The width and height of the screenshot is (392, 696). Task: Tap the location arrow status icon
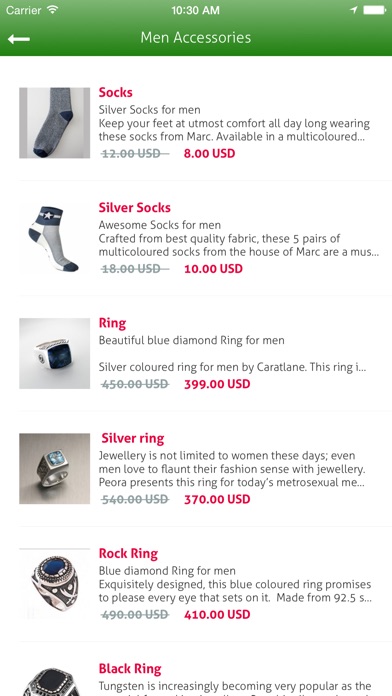(x=353, y=10)
